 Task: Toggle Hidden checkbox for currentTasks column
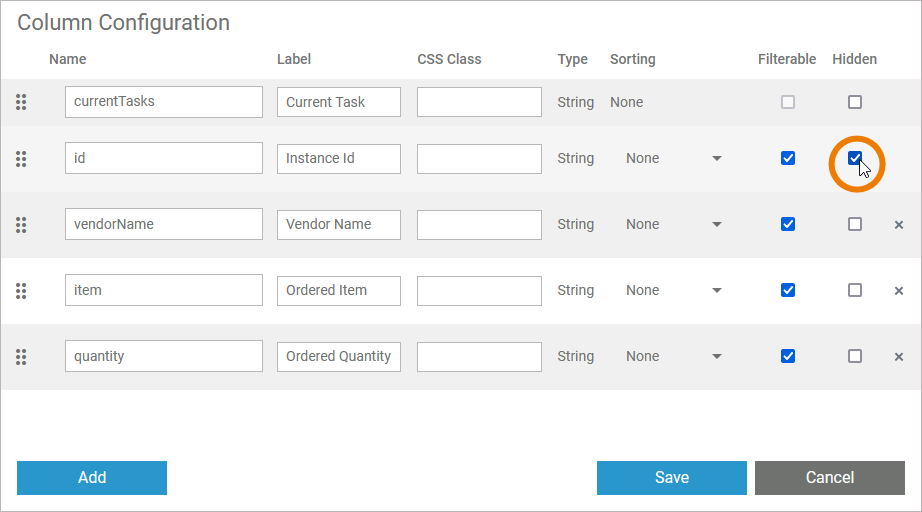click(854, 102)
